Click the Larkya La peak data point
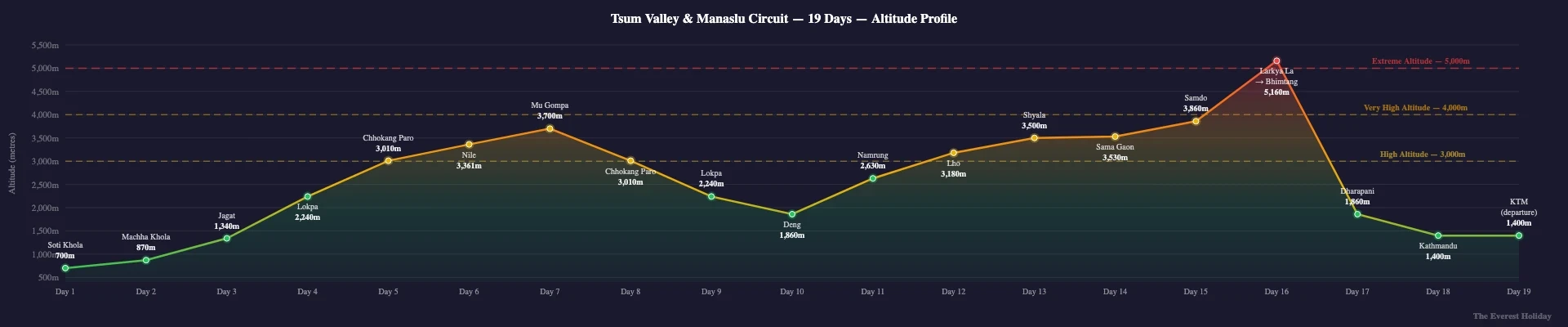 pos(1276,60)
